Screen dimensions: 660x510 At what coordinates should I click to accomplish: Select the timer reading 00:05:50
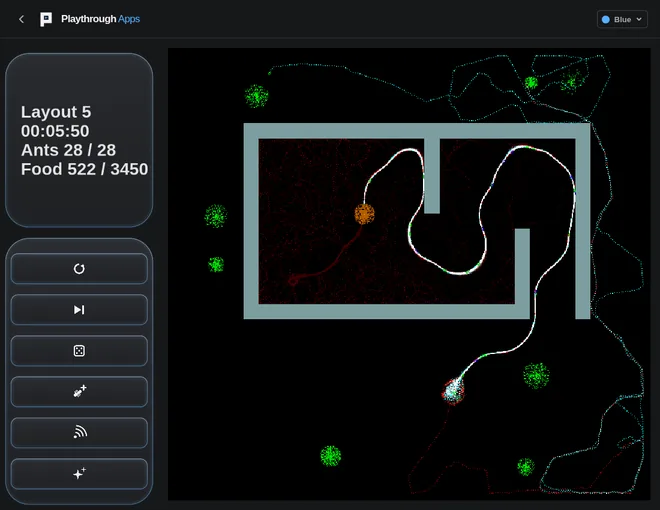[55, 131]
